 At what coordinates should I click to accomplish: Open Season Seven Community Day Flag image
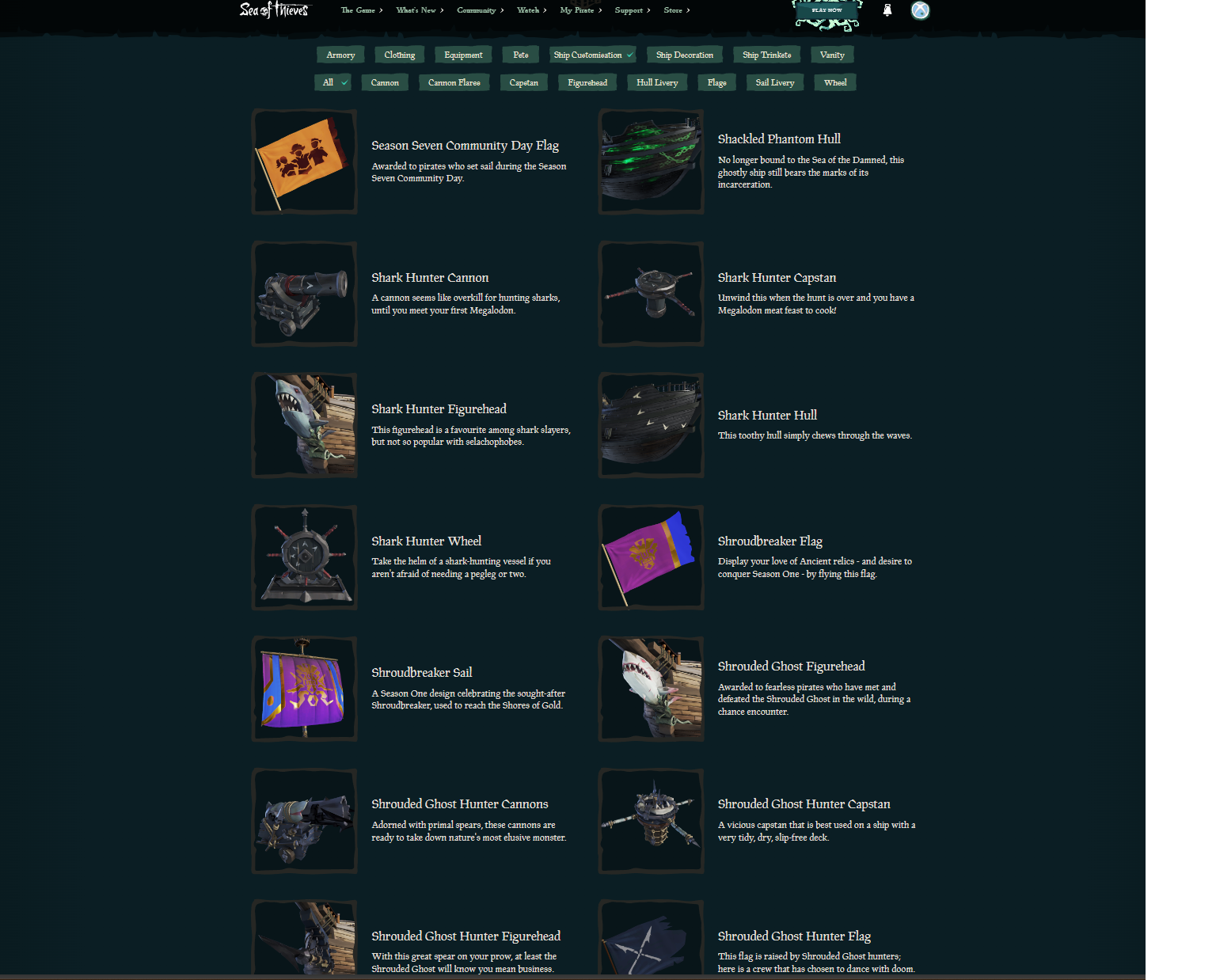[305, 162]
